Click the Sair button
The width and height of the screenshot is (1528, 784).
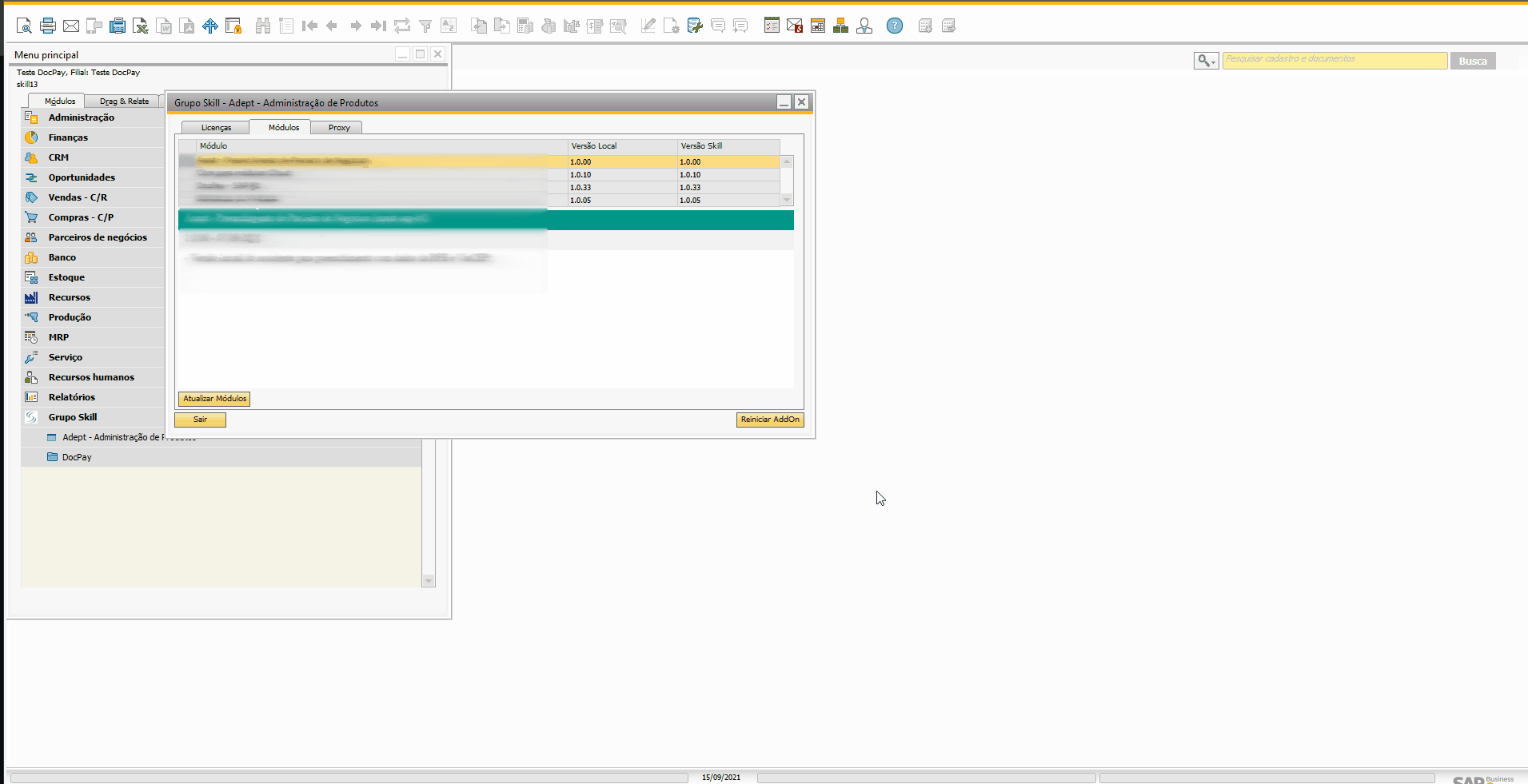tap(200, 420)
